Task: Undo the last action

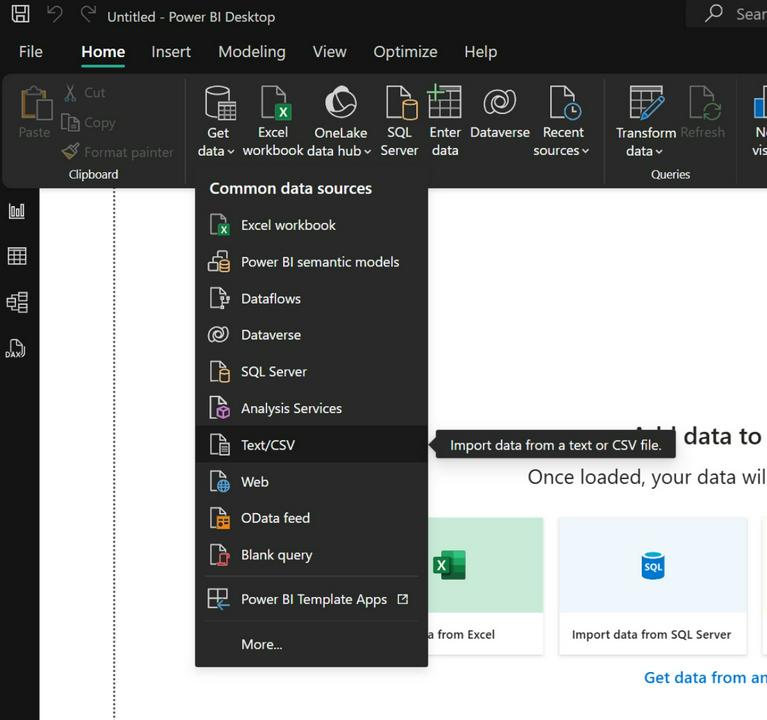Action: pos(55,14)
